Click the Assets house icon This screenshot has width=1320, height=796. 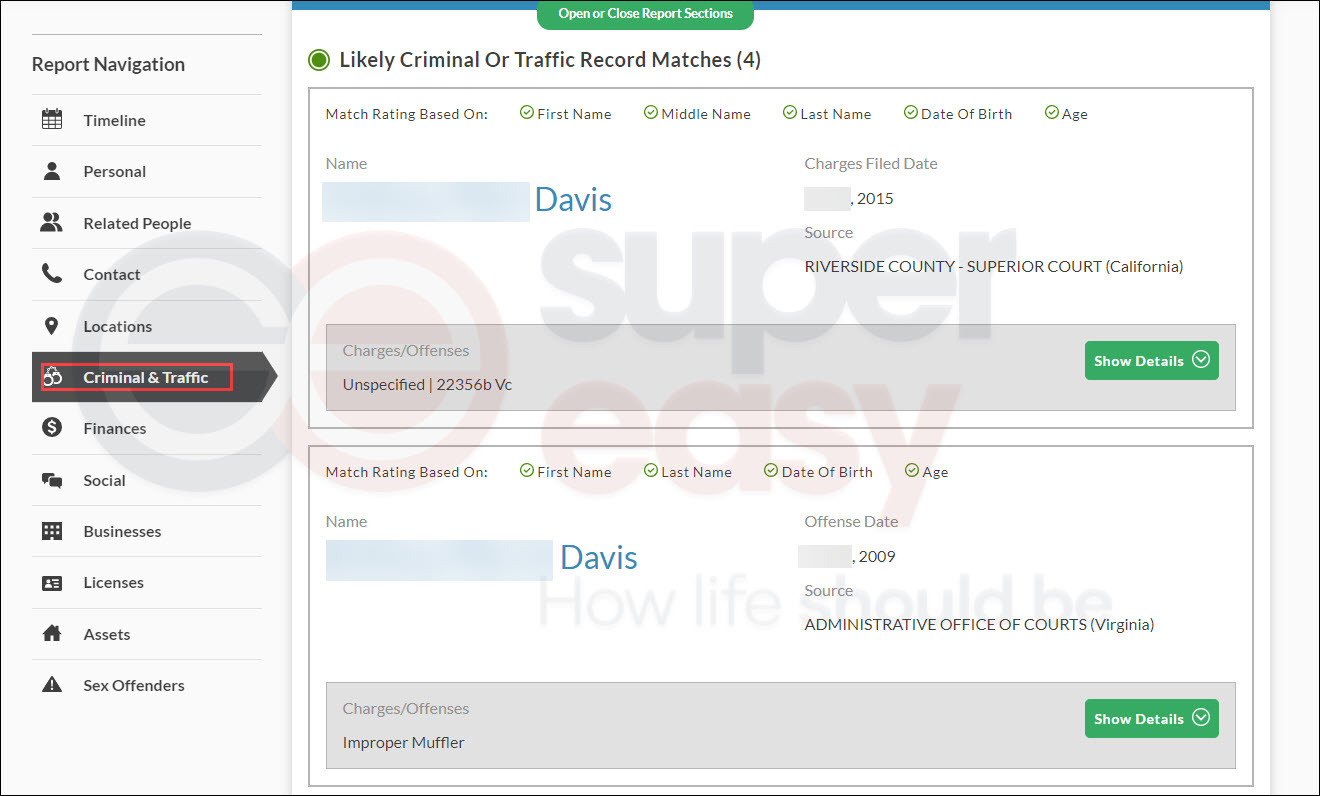(x=52, y=634)
